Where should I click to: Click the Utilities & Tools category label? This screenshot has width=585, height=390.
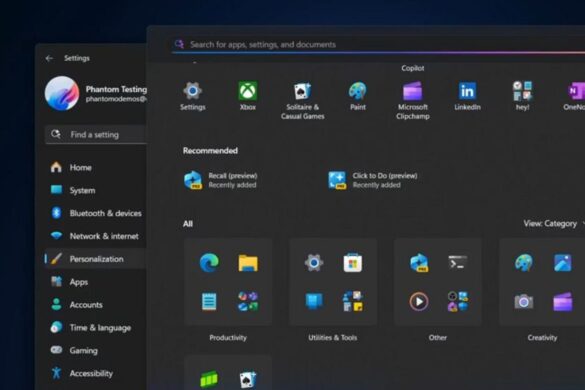(332, 337)
